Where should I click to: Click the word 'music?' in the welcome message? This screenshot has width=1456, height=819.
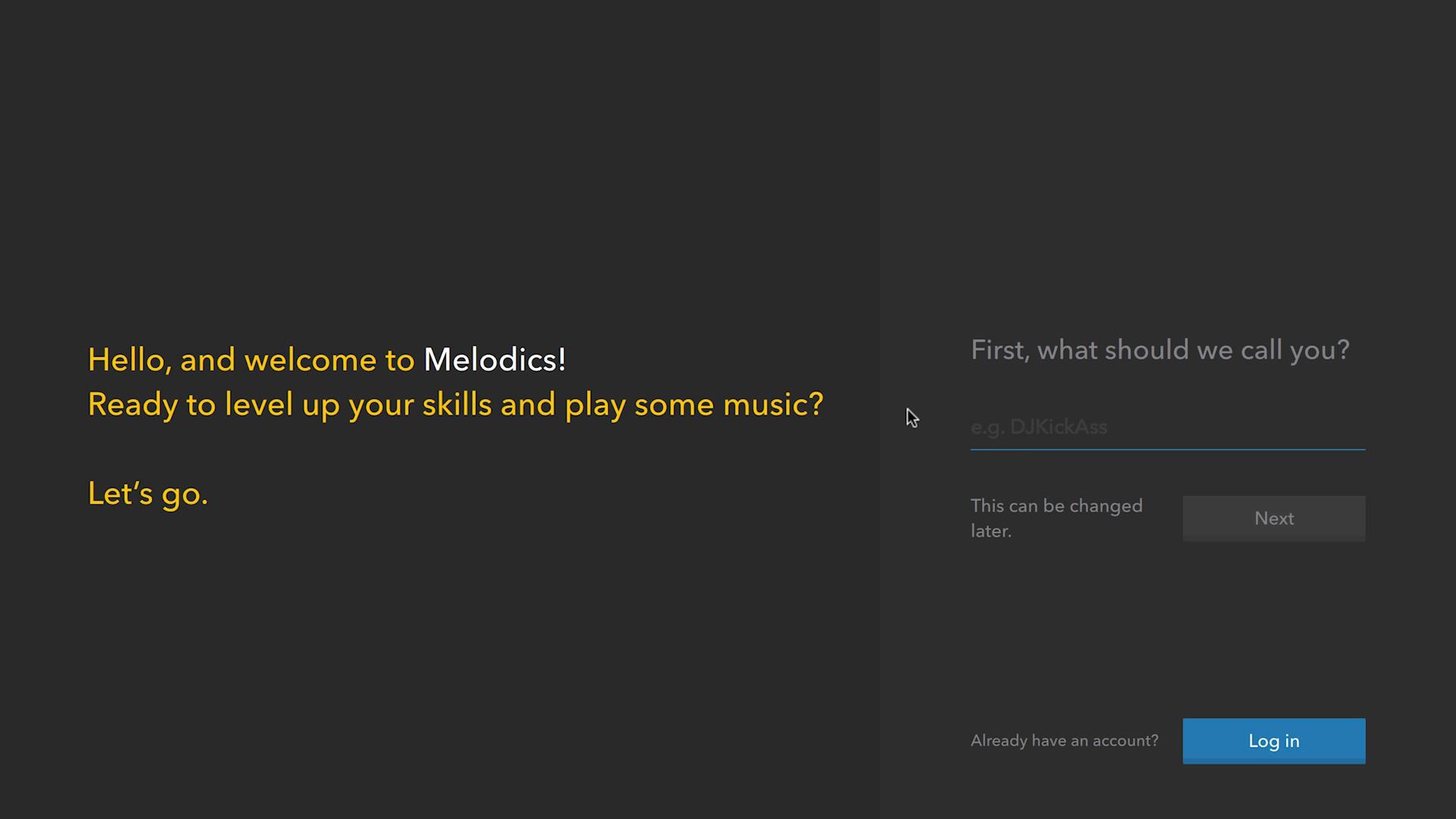tap(773, 405)
